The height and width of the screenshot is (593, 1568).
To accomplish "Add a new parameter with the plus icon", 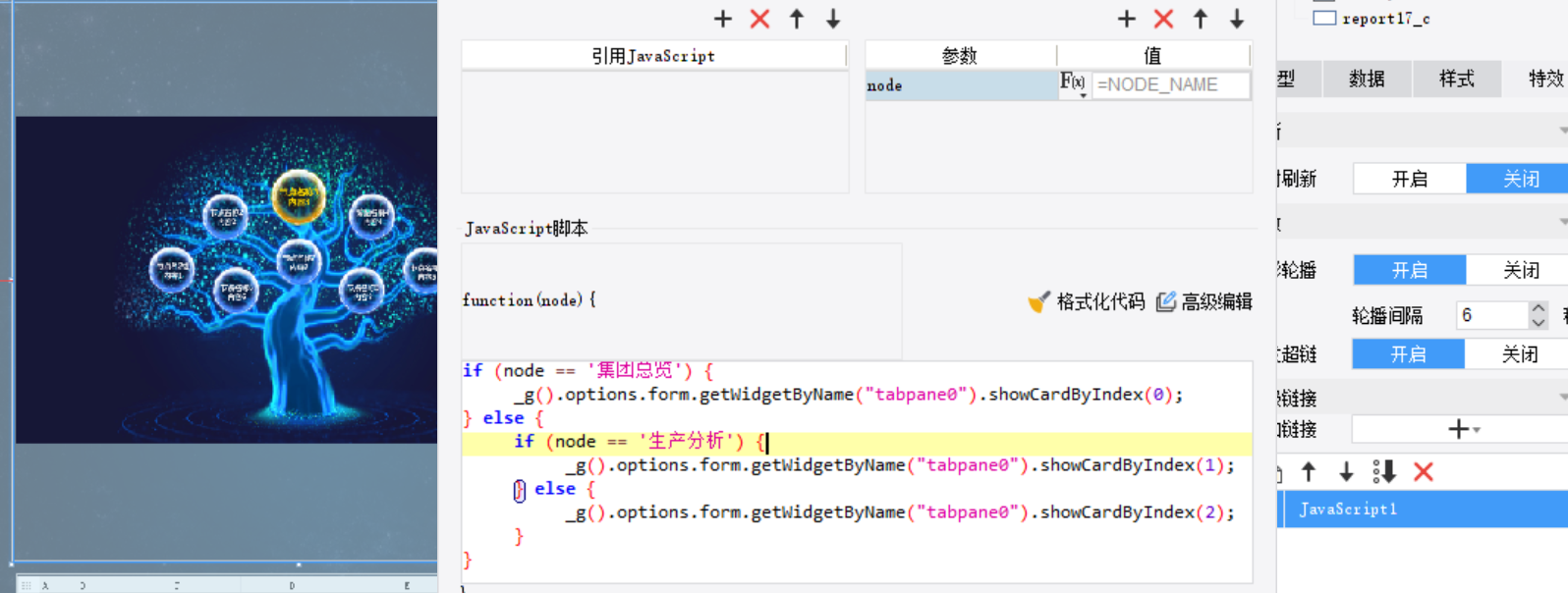I will click(x=1127, y=19).
